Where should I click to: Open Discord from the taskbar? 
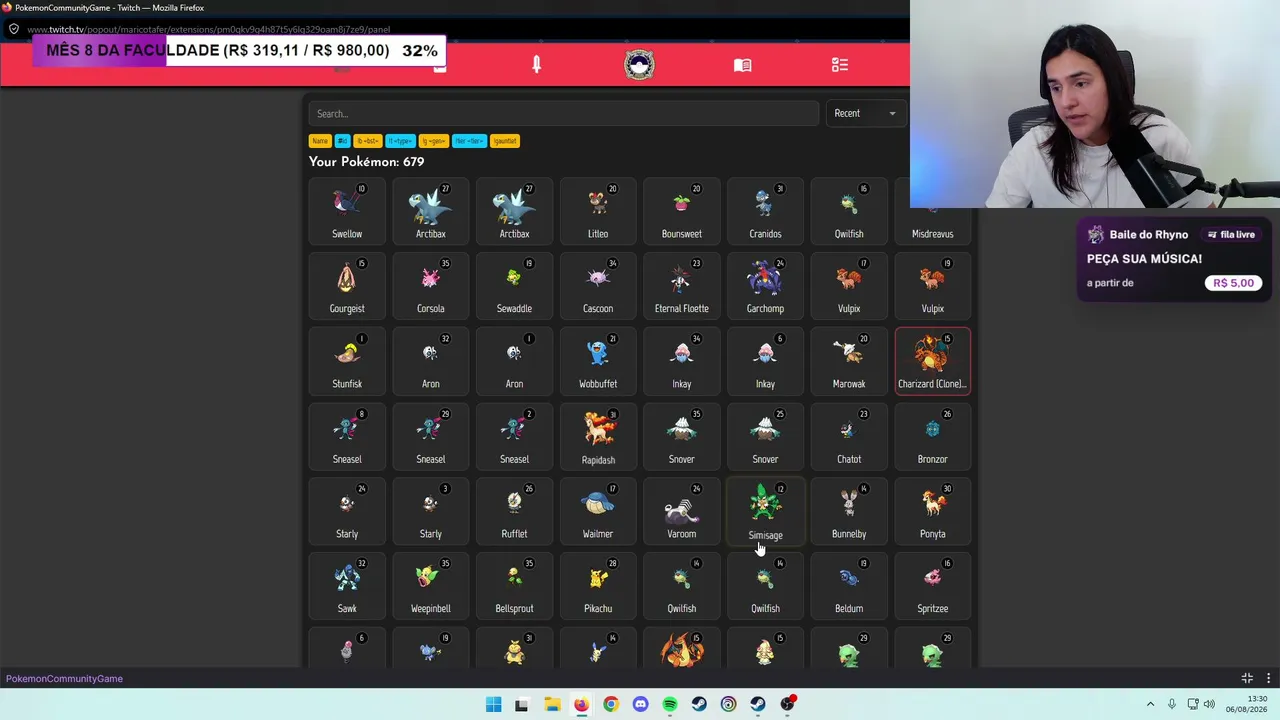[x=640, y=704]
